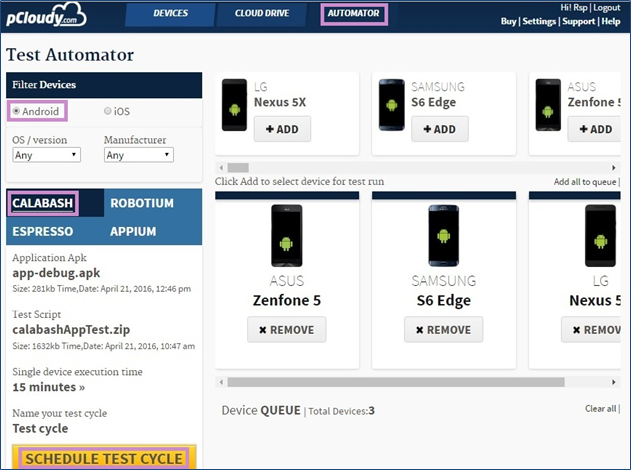Click the Test cycle name field
This screenshot has width=631, height=470.
(40, 428)
